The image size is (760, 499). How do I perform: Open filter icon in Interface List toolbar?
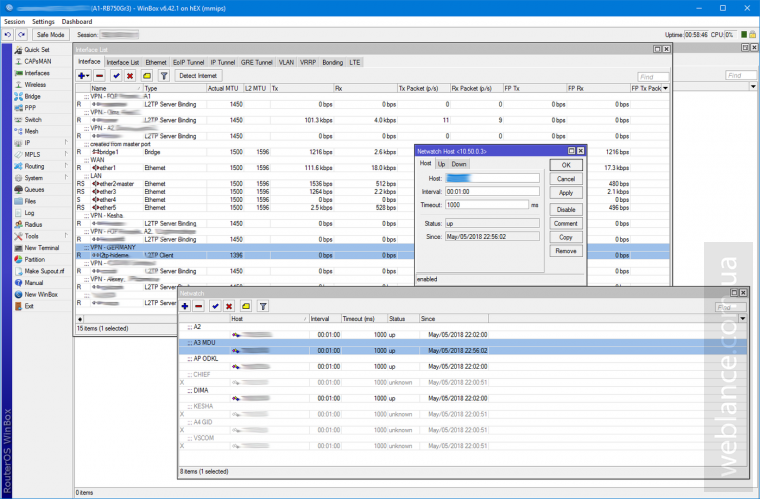[x=164, y=76]
